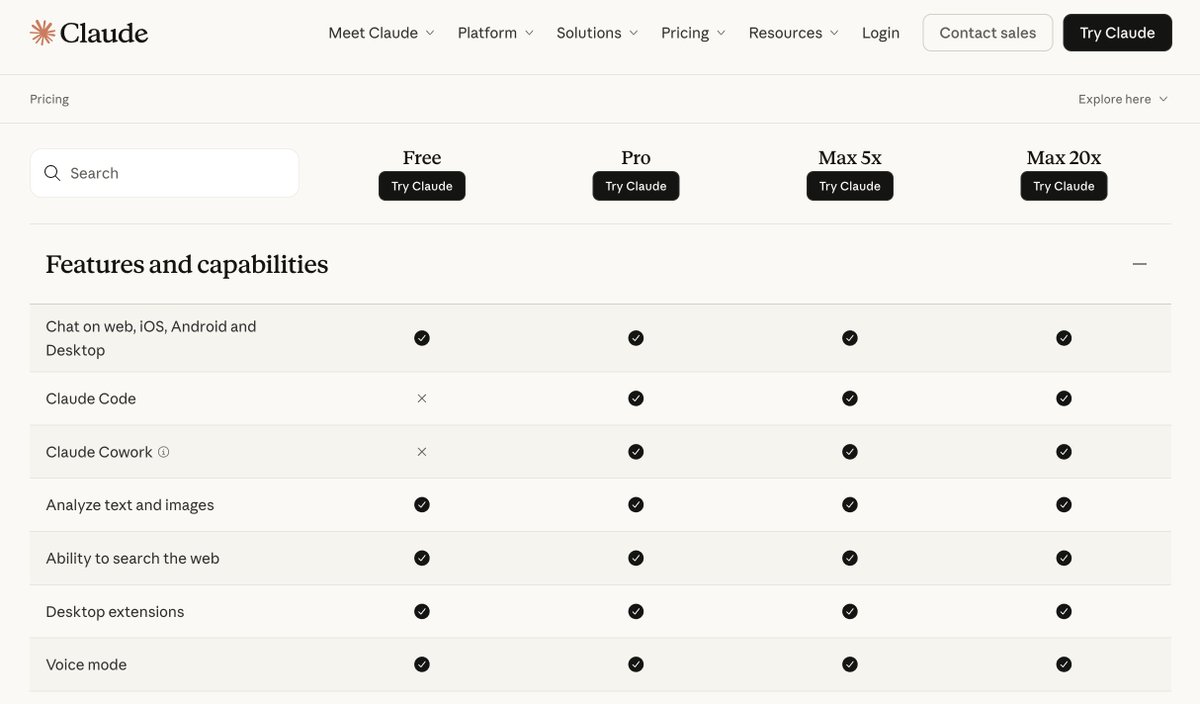Click the Try Claude button in header

point(1117,33)
